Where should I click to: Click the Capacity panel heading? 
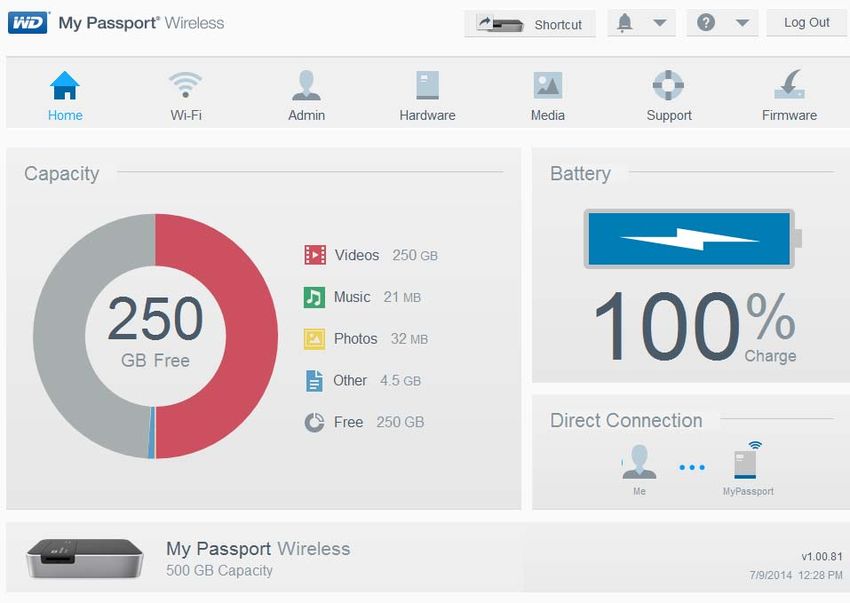coord(62,174)
